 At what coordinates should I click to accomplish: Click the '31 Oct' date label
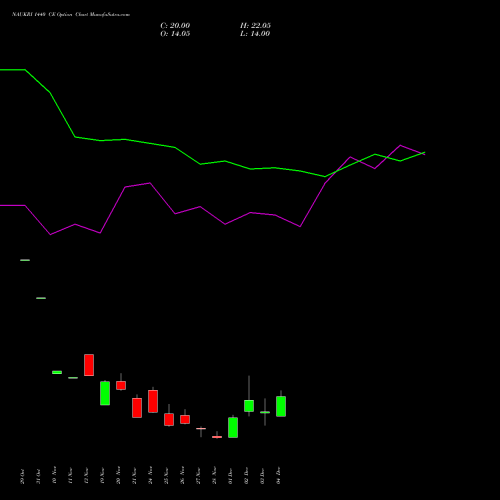[x=38, y=476]
